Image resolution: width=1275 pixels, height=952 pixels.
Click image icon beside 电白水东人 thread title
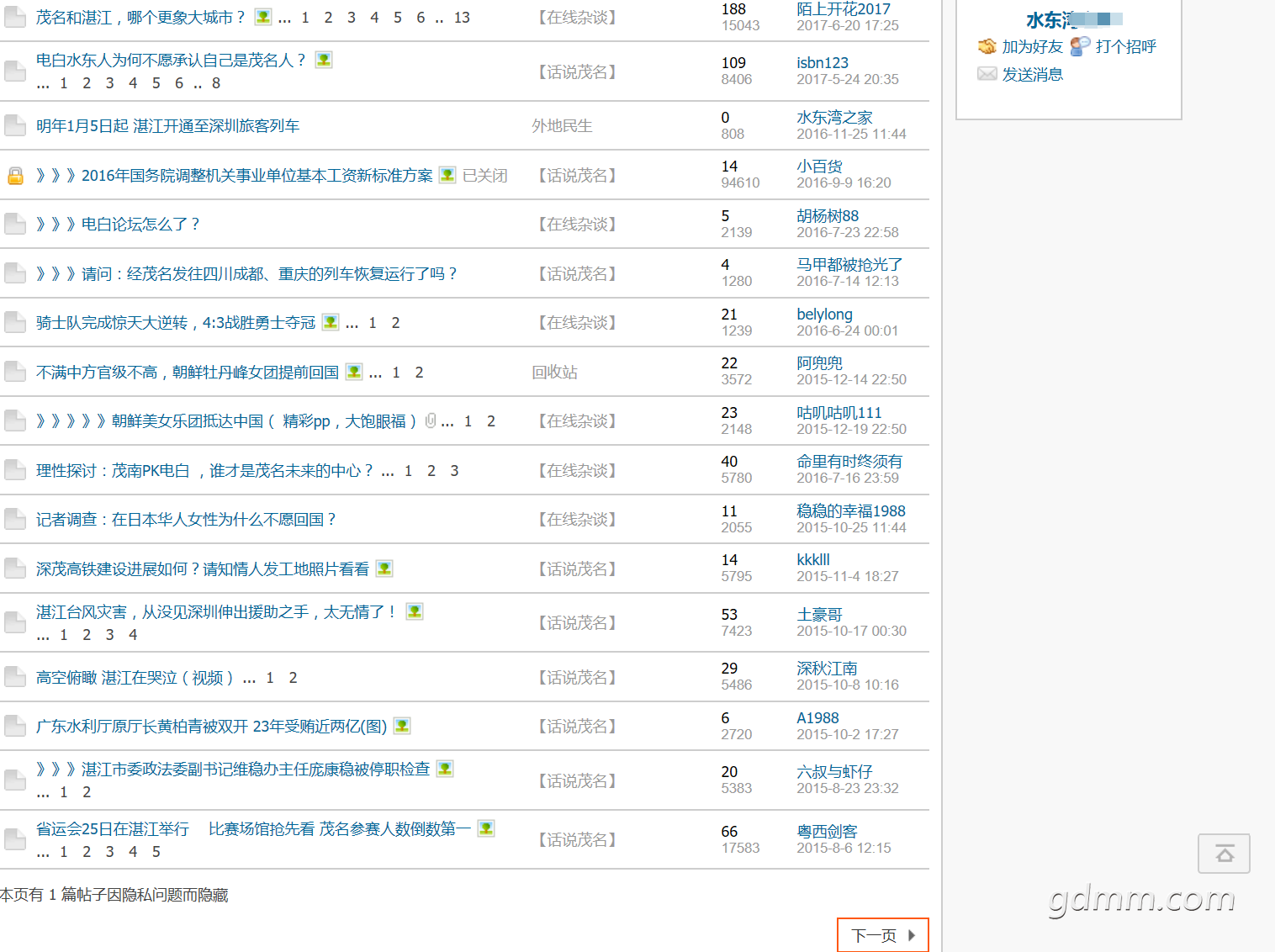(x=323, y=60)
